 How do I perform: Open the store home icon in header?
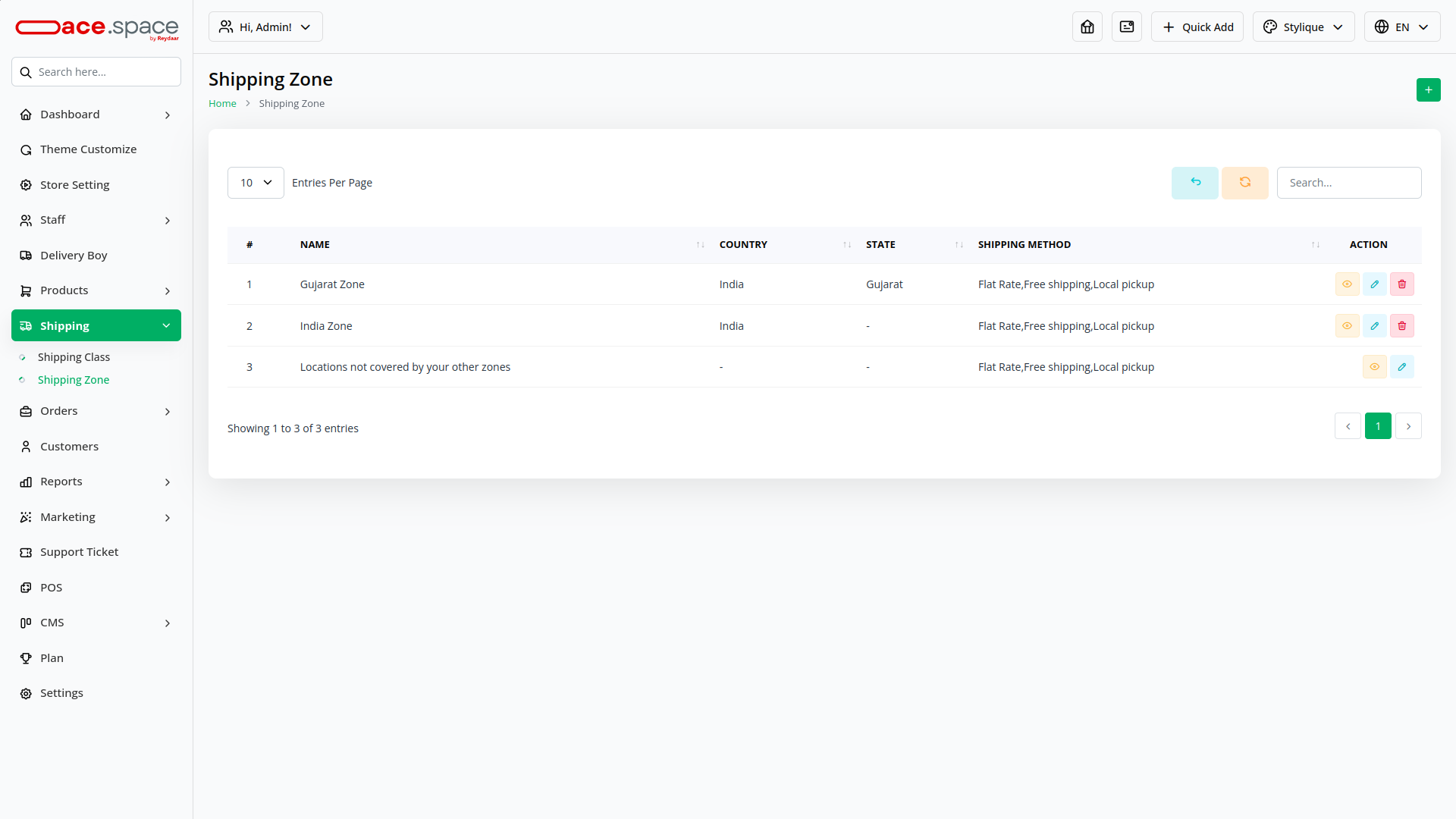click(x=1087, y=27)
